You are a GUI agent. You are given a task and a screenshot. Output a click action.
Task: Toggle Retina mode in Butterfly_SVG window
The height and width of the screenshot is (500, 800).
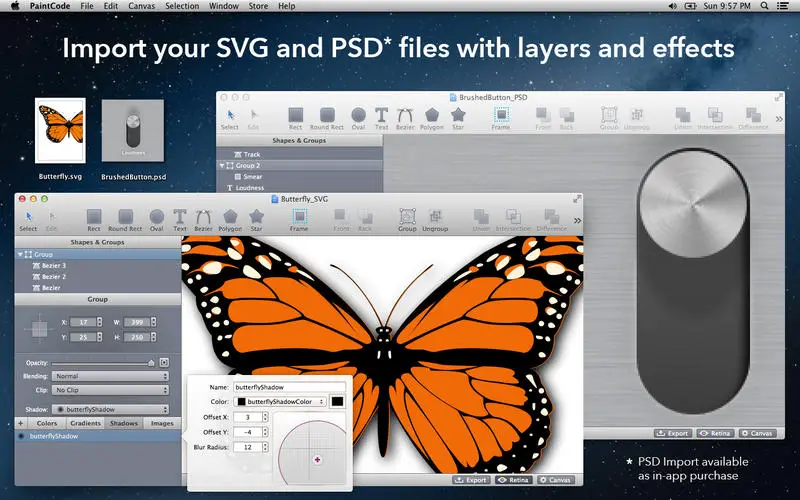click(x=514, y=480)
